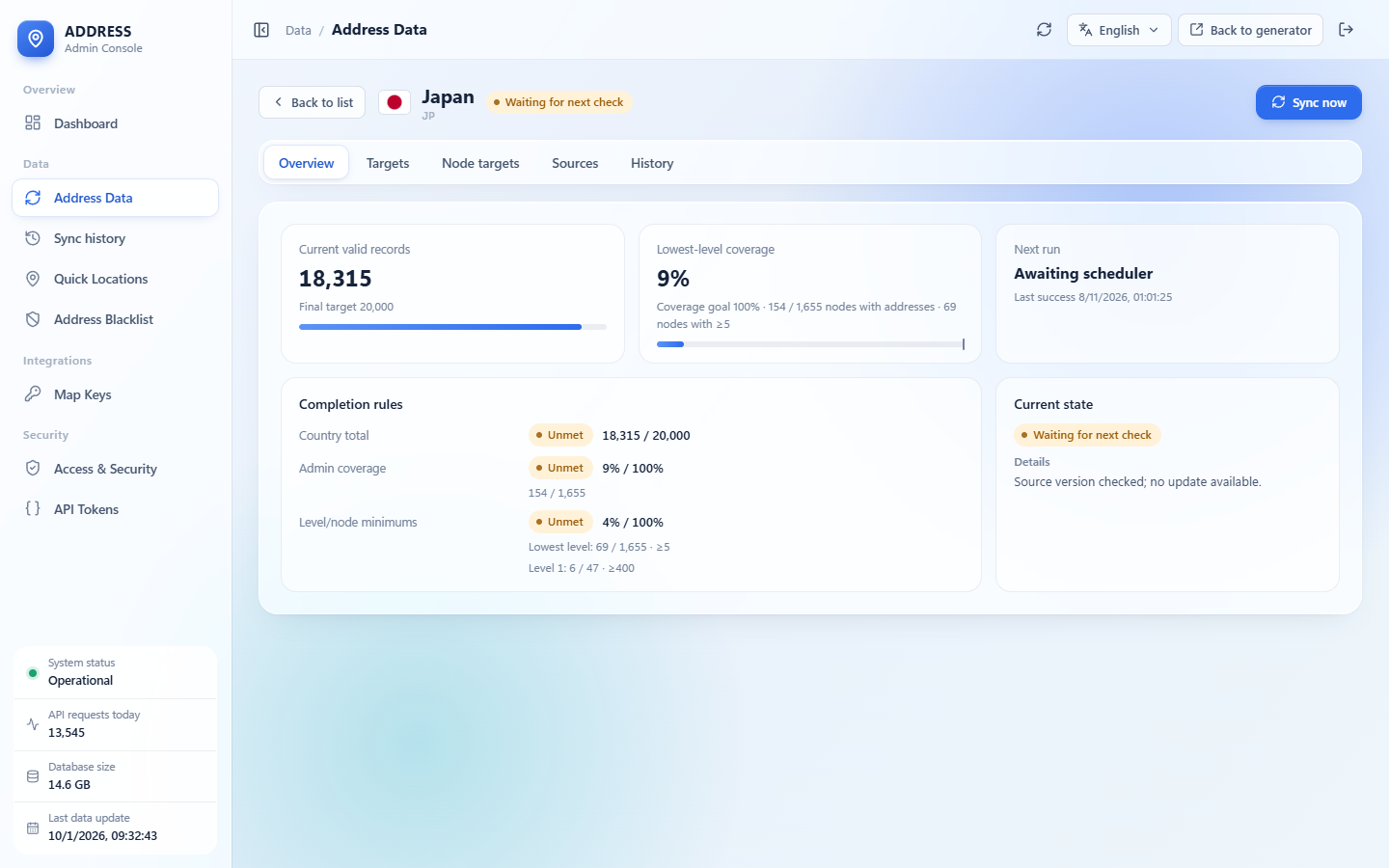Open Address Data in the sidebar

tap(115, 198)
